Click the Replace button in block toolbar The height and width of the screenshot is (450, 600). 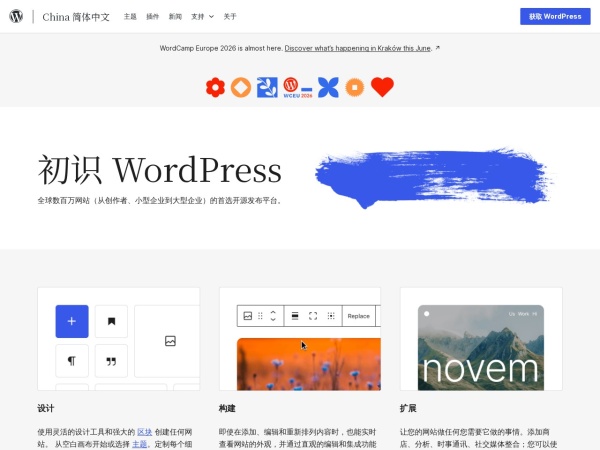click(x=359, y=316)
